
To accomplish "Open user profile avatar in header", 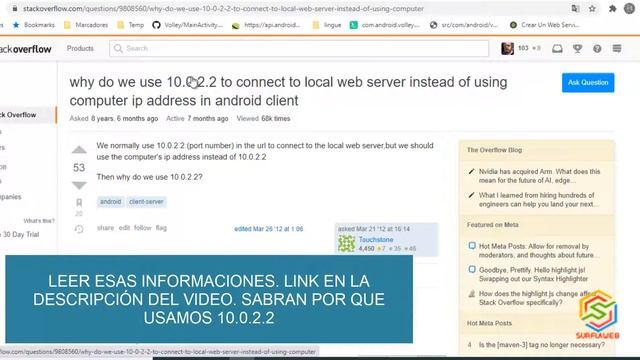I will [x=507, y=48].
